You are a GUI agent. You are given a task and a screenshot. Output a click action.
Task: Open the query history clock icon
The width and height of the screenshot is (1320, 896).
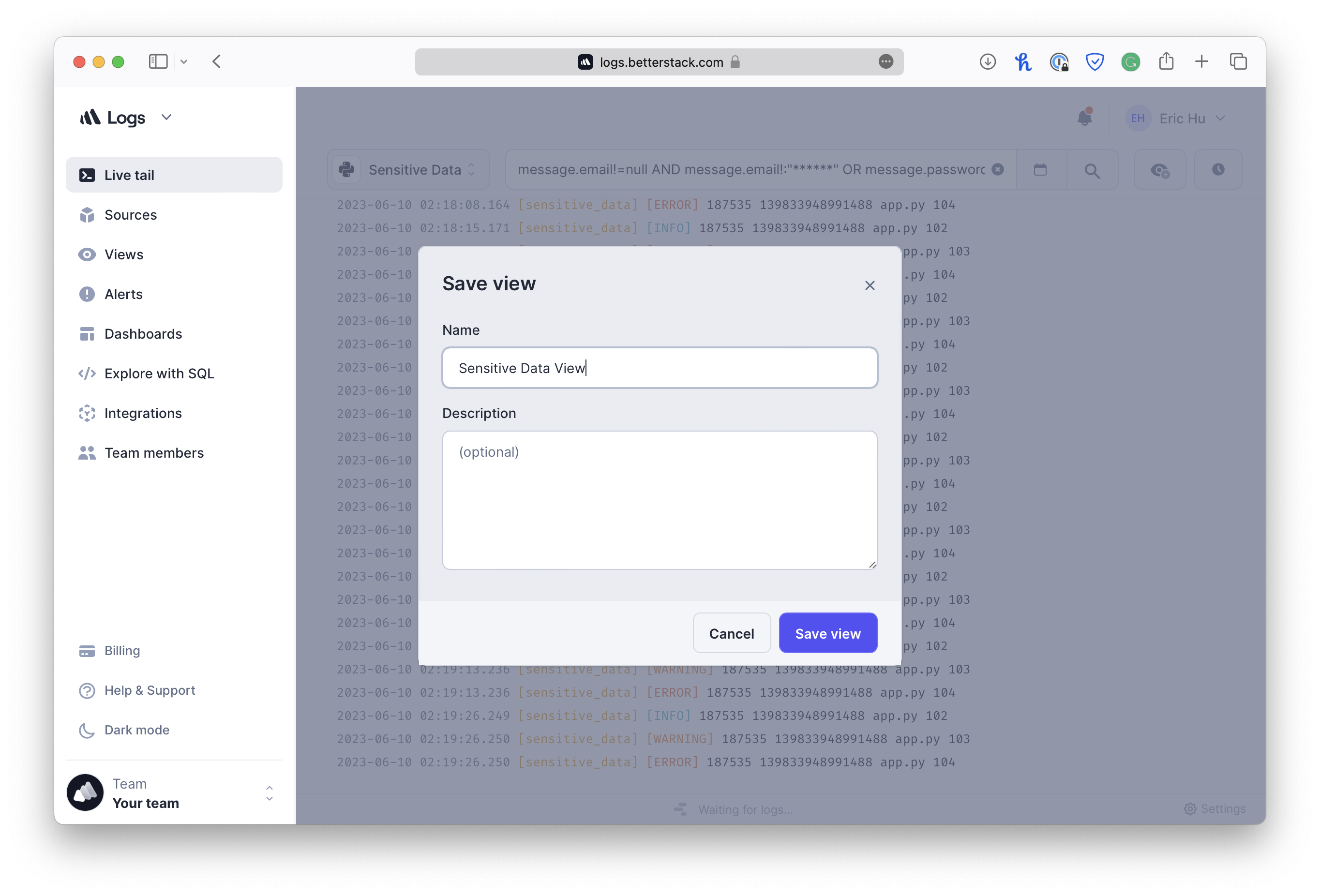click(x=1218, y=170)
